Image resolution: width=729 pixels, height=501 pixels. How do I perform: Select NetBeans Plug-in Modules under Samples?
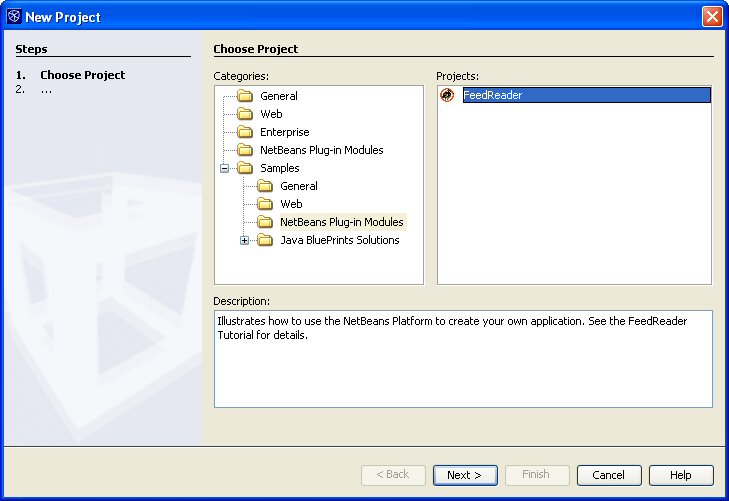click(342, 222)
